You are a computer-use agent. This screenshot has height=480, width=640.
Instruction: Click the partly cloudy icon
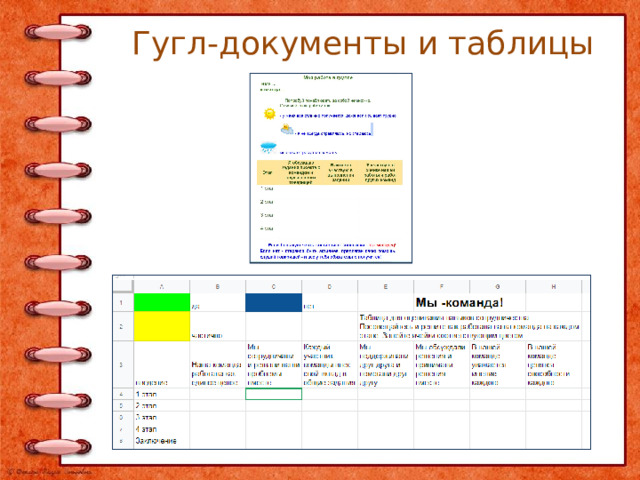point(287,129)
